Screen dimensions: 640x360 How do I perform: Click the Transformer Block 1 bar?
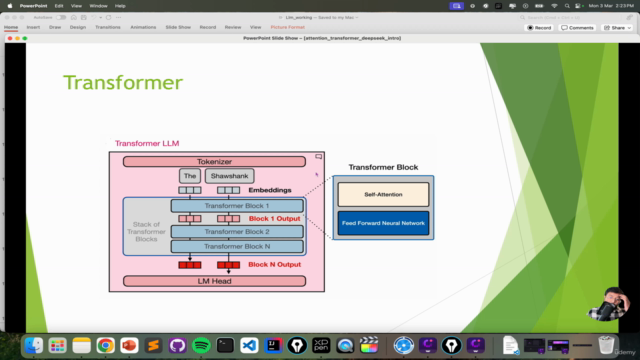click(x=237, y=206)
